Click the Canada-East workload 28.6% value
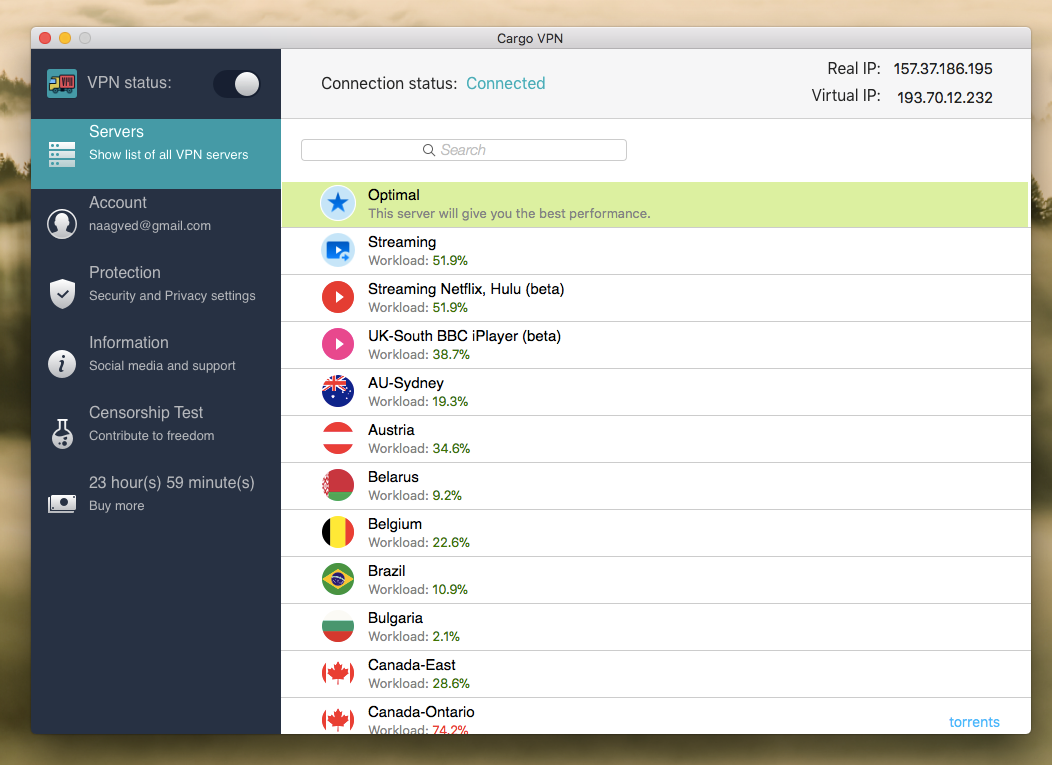 click(451, 683)
